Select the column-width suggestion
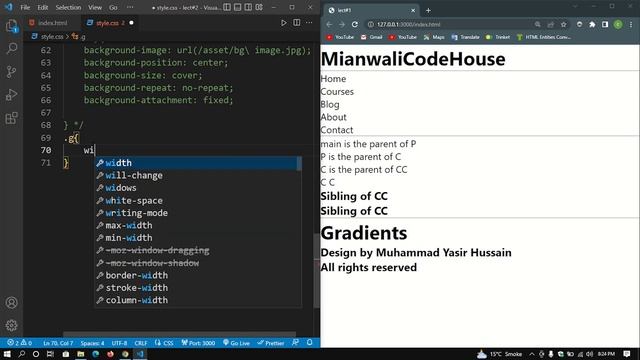The height and width of the screenshot is (360, 640). tap(197, 300)
